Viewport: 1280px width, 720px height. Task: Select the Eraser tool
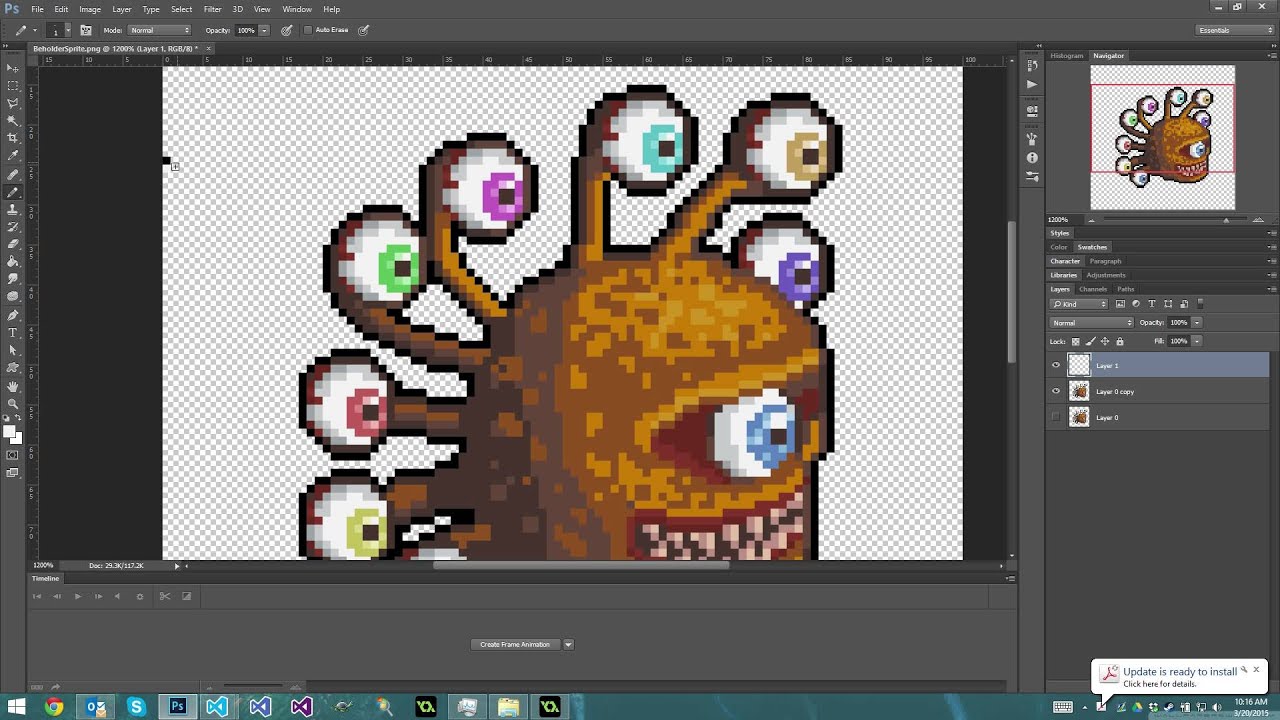pyautogui.click(x=12, y=244)
